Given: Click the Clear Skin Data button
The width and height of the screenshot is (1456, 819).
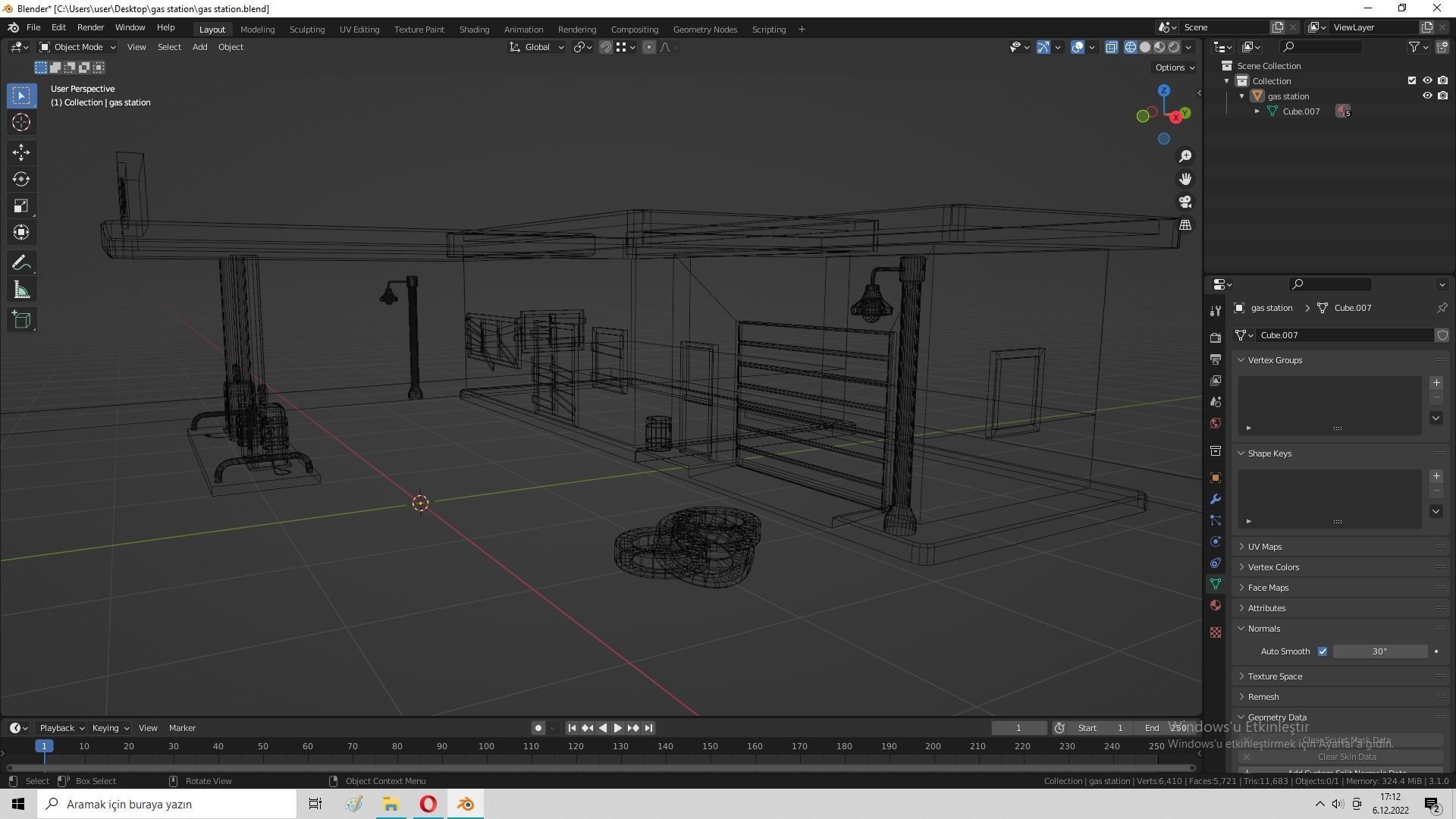Looking at the screenshot, I should pos(1346,757).
